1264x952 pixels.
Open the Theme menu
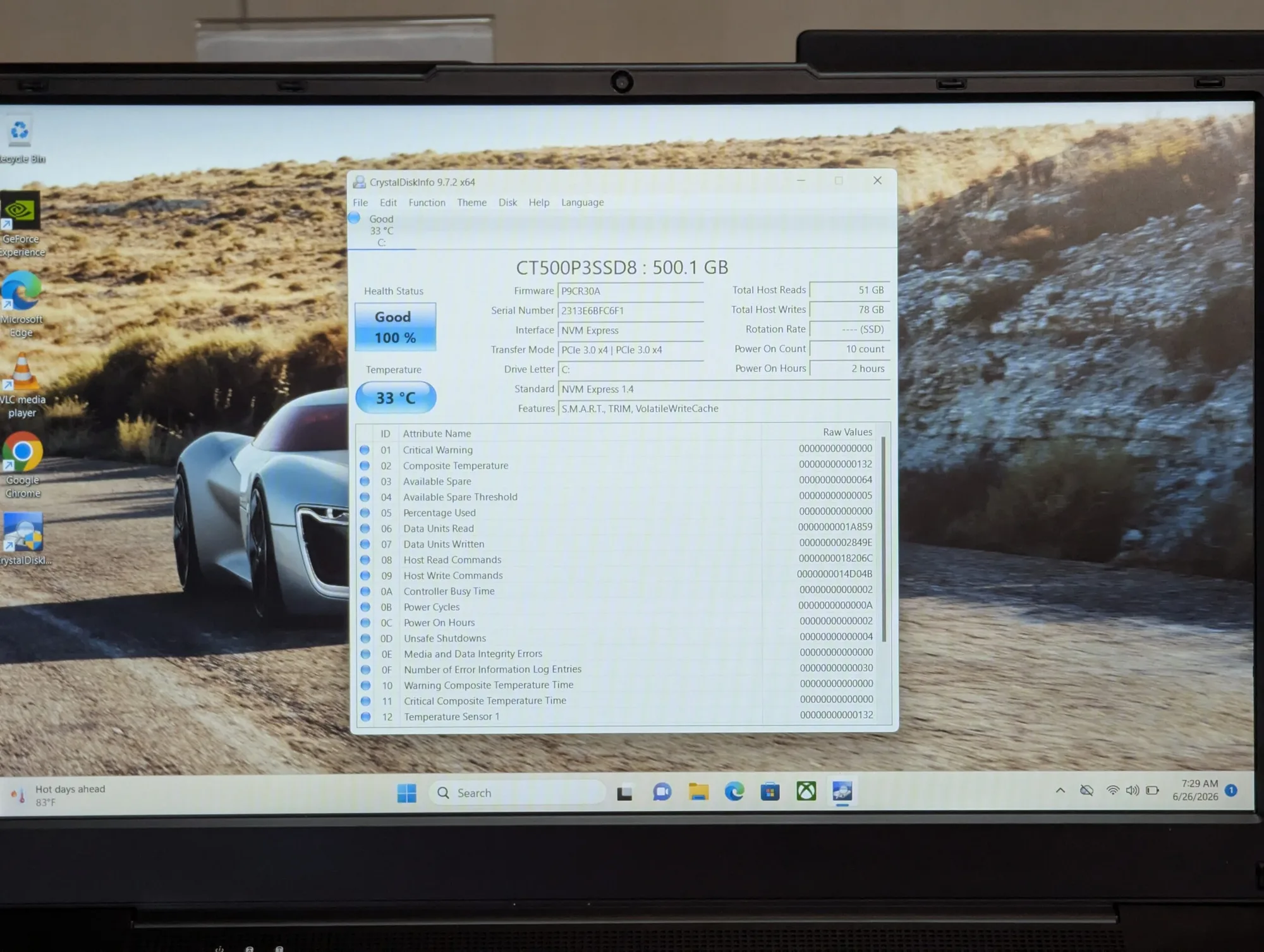tap(471, 202)
